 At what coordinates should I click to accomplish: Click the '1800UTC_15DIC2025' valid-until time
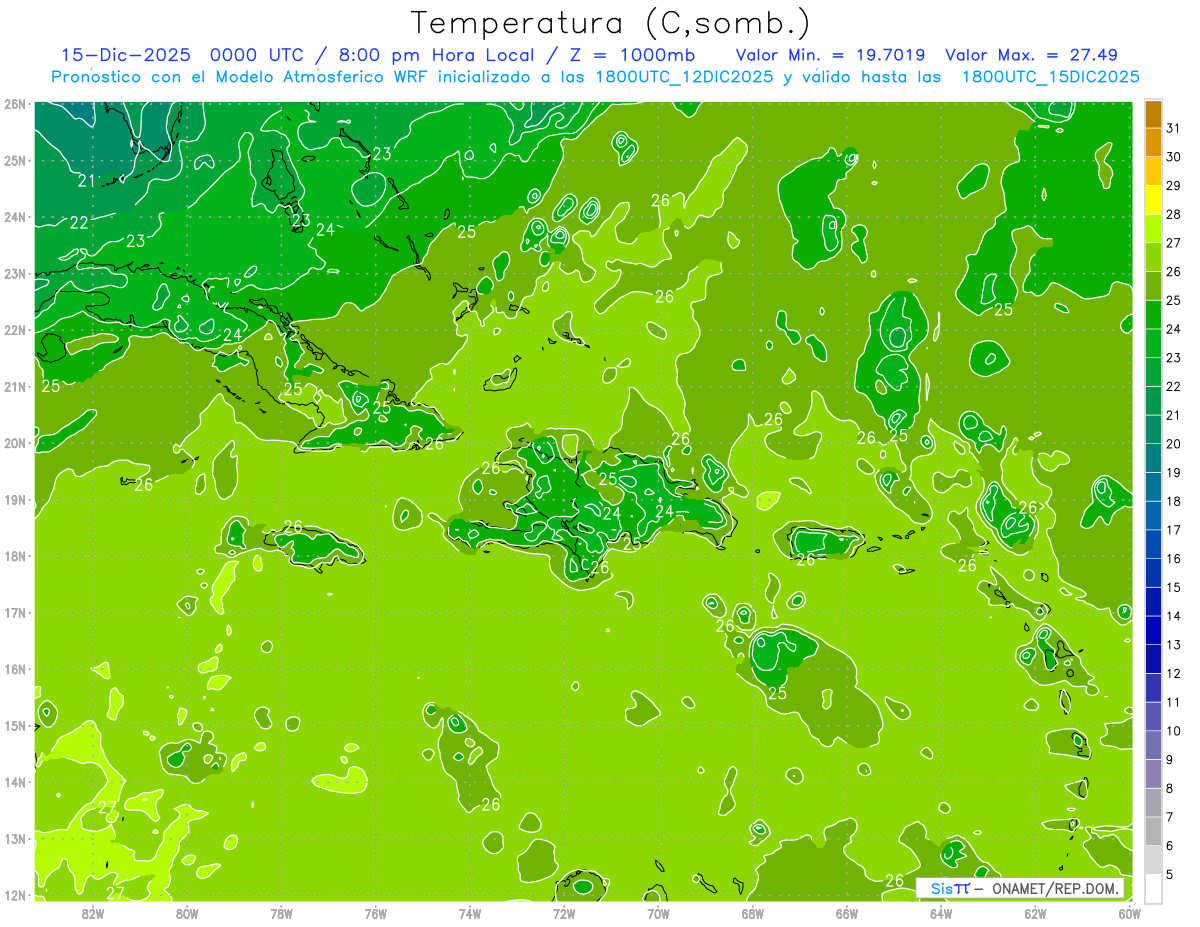(1050, 77)
